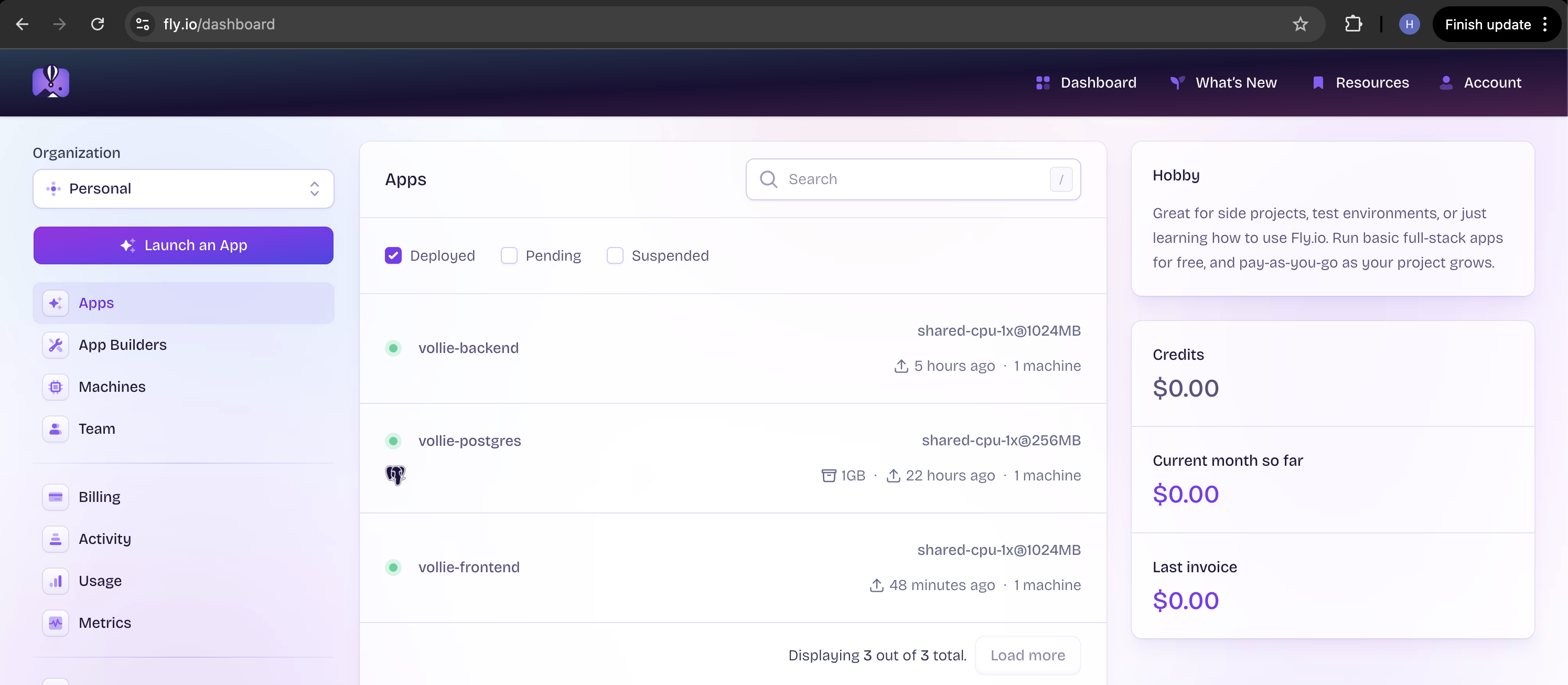Focus the Apps search field
The height and width of the screenshot is (685, 1568).
tap(913, 179)
